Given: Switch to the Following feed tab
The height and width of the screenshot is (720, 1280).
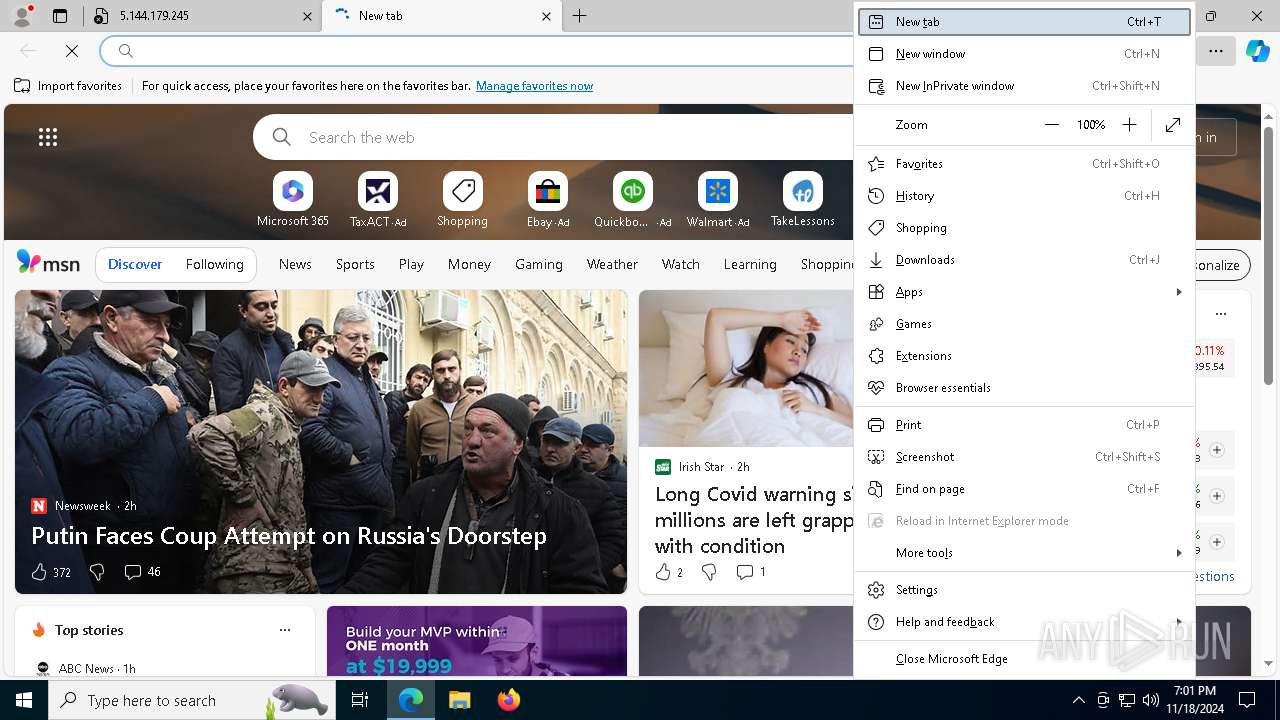Looking at the screenshot, I should 214,264.
